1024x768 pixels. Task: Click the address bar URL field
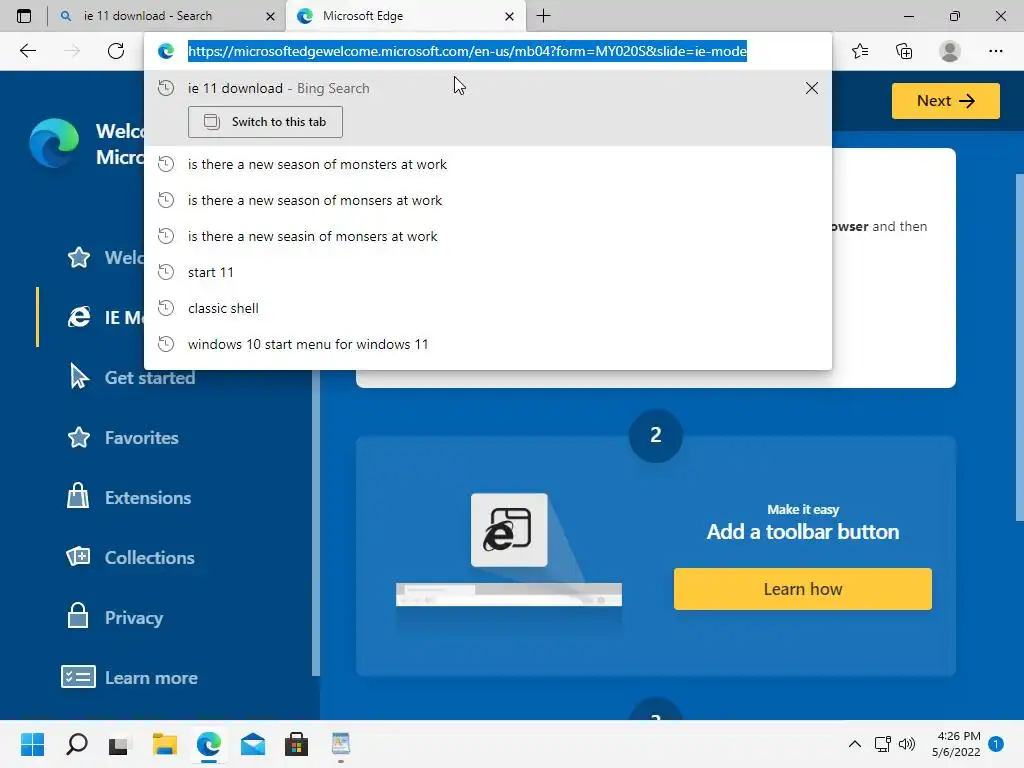click(467, 51)
